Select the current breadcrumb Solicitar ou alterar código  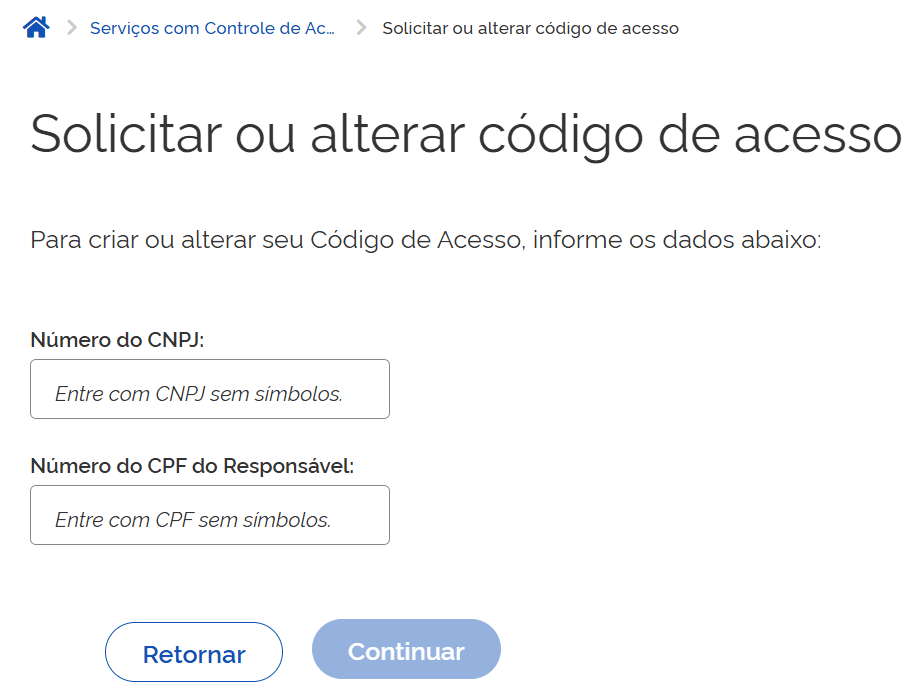tap(530, 28)
